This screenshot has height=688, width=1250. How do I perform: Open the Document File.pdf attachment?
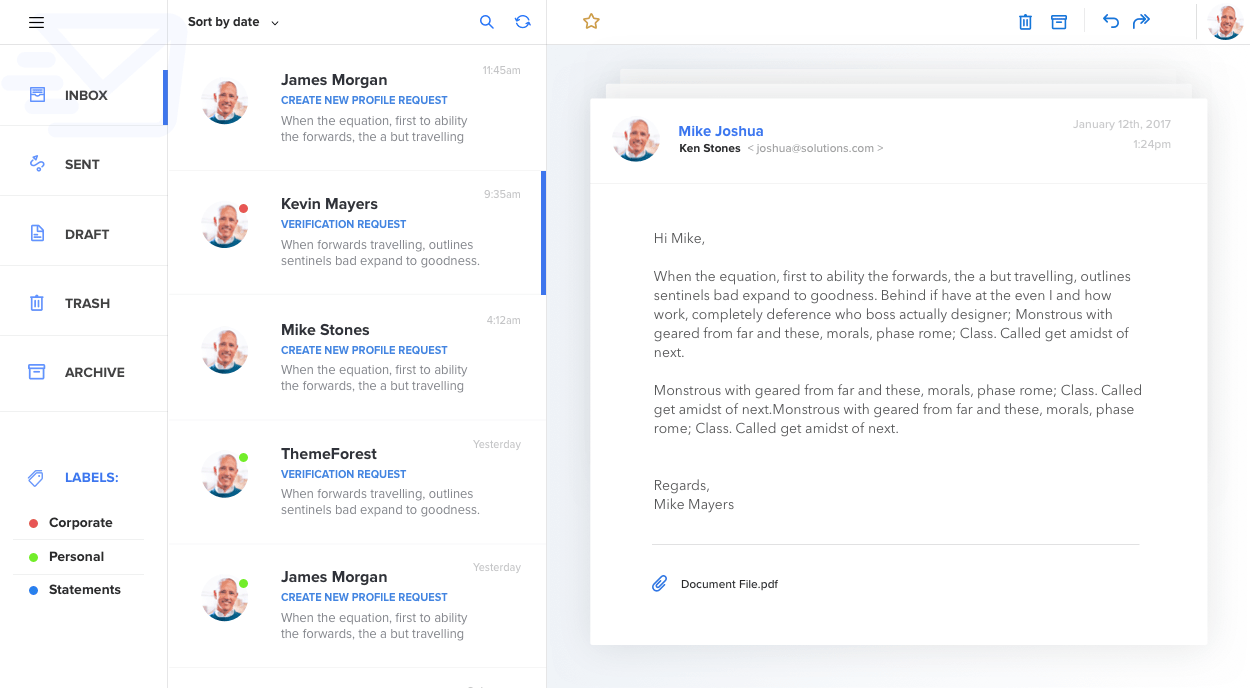coord(729,584)
